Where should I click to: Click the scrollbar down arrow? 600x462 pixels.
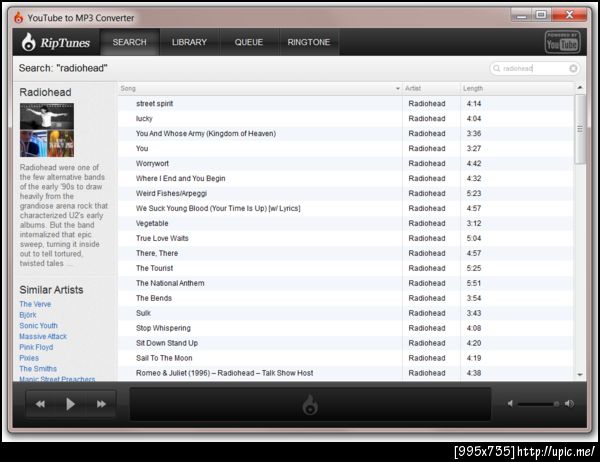click(580, 375)
